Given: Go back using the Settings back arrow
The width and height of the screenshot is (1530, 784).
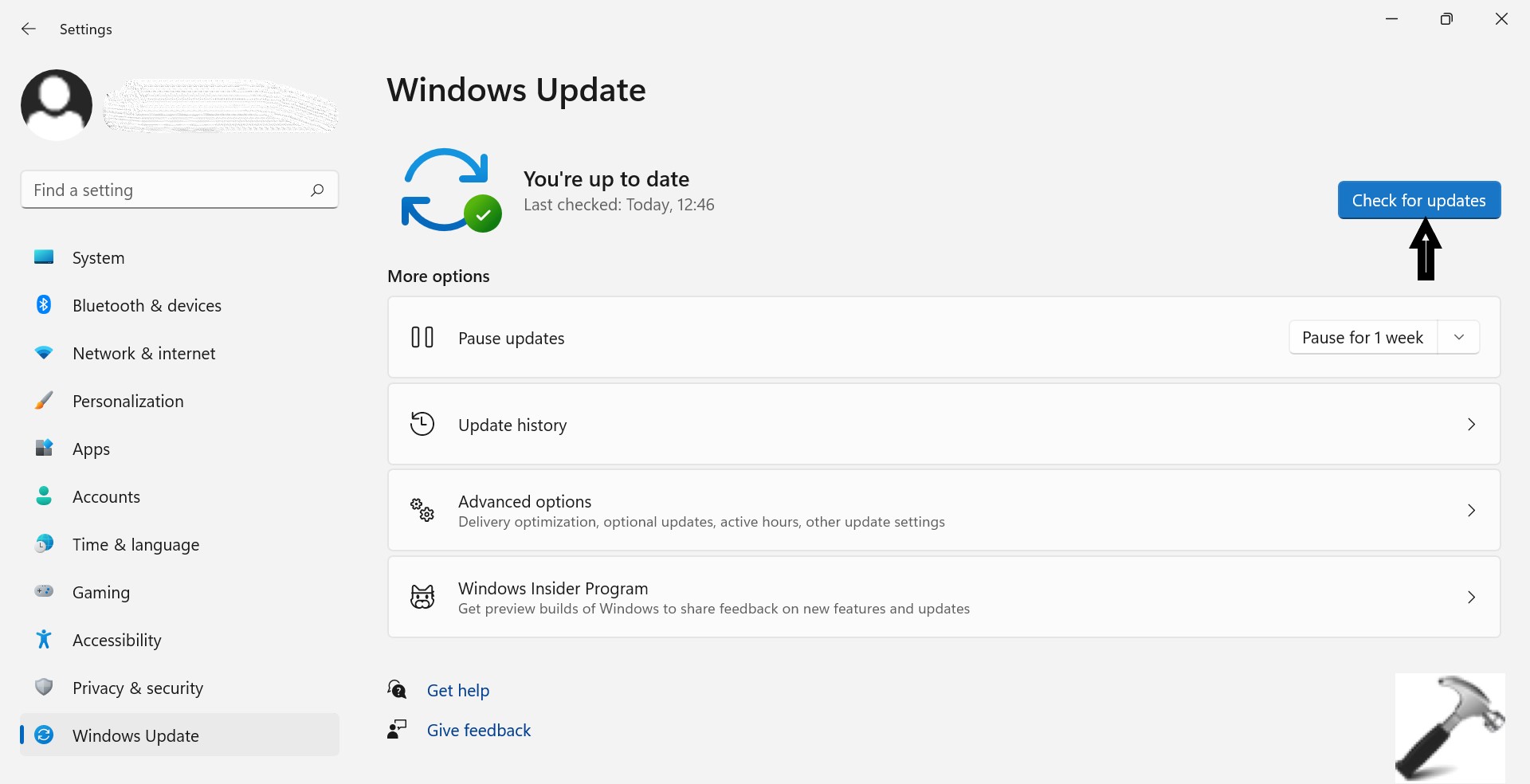Looking at the screenshot, I should 29,29.
